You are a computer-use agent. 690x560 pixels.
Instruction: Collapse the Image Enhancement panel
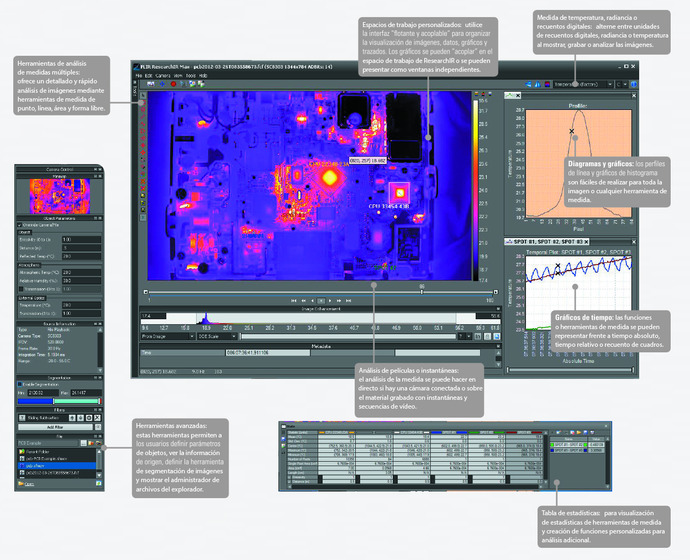point(498,309)
